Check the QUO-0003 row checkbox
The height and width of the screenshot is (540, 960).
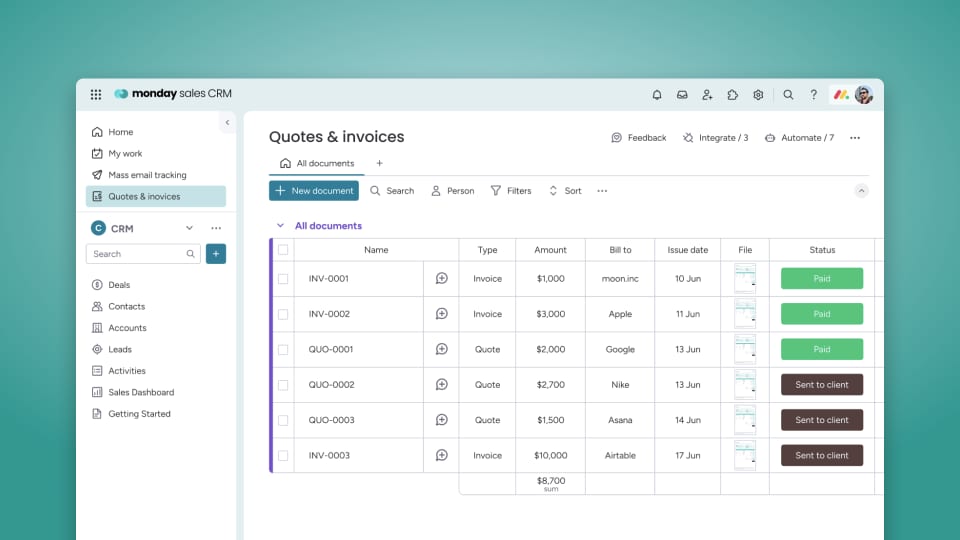click(x=283, y=421)
